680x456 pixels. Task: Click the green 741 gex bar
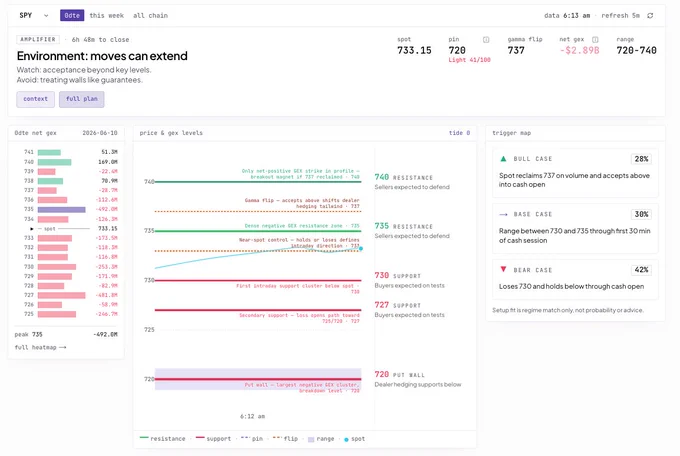(x=49, y=152)
